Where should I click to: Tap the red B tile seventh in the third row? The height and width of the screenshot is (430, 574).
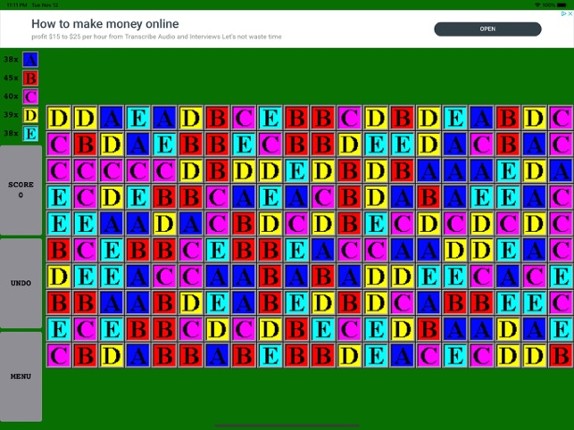tap(217, 171)
